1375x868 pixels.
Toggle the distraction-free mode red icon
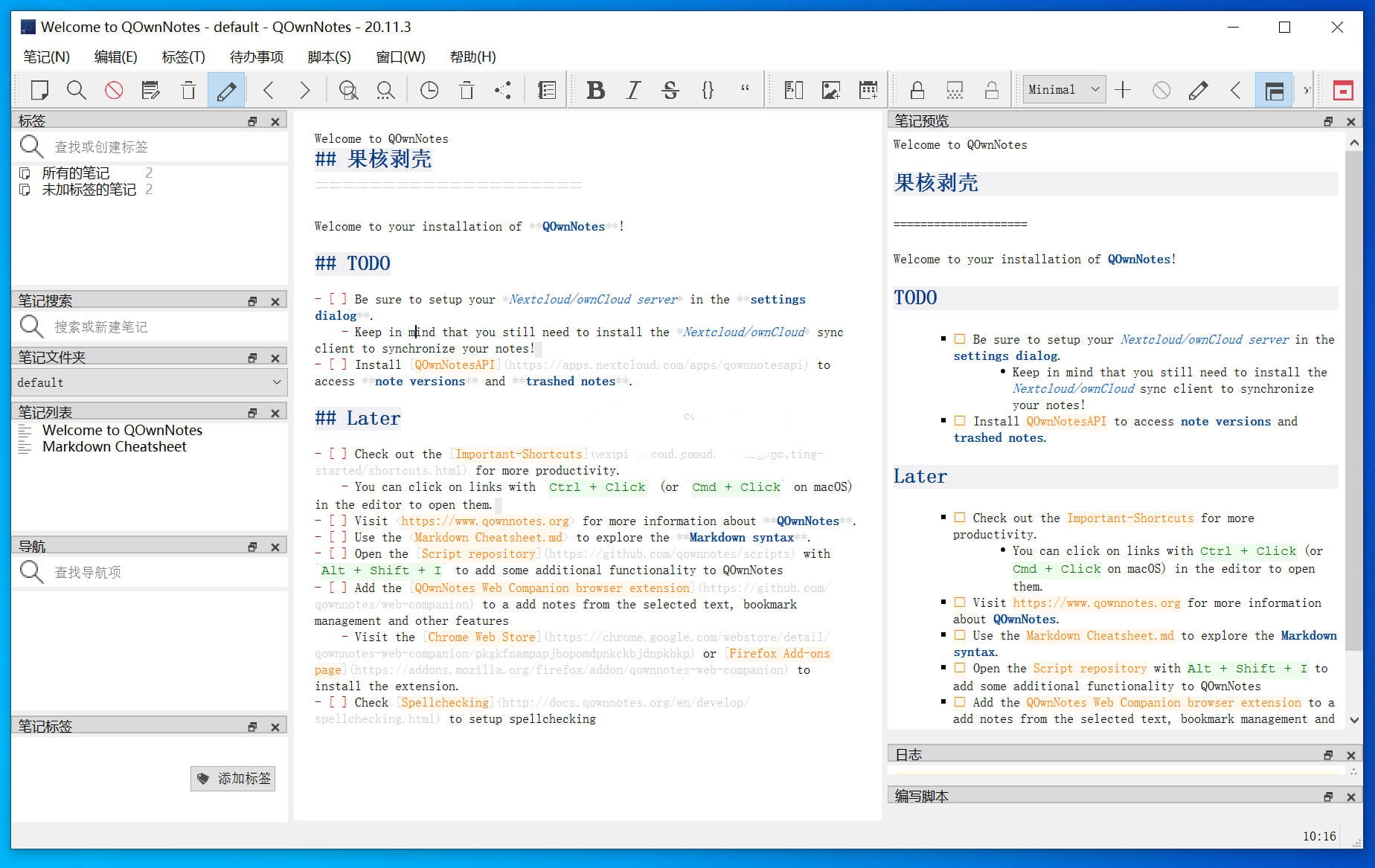(1343, 90)
